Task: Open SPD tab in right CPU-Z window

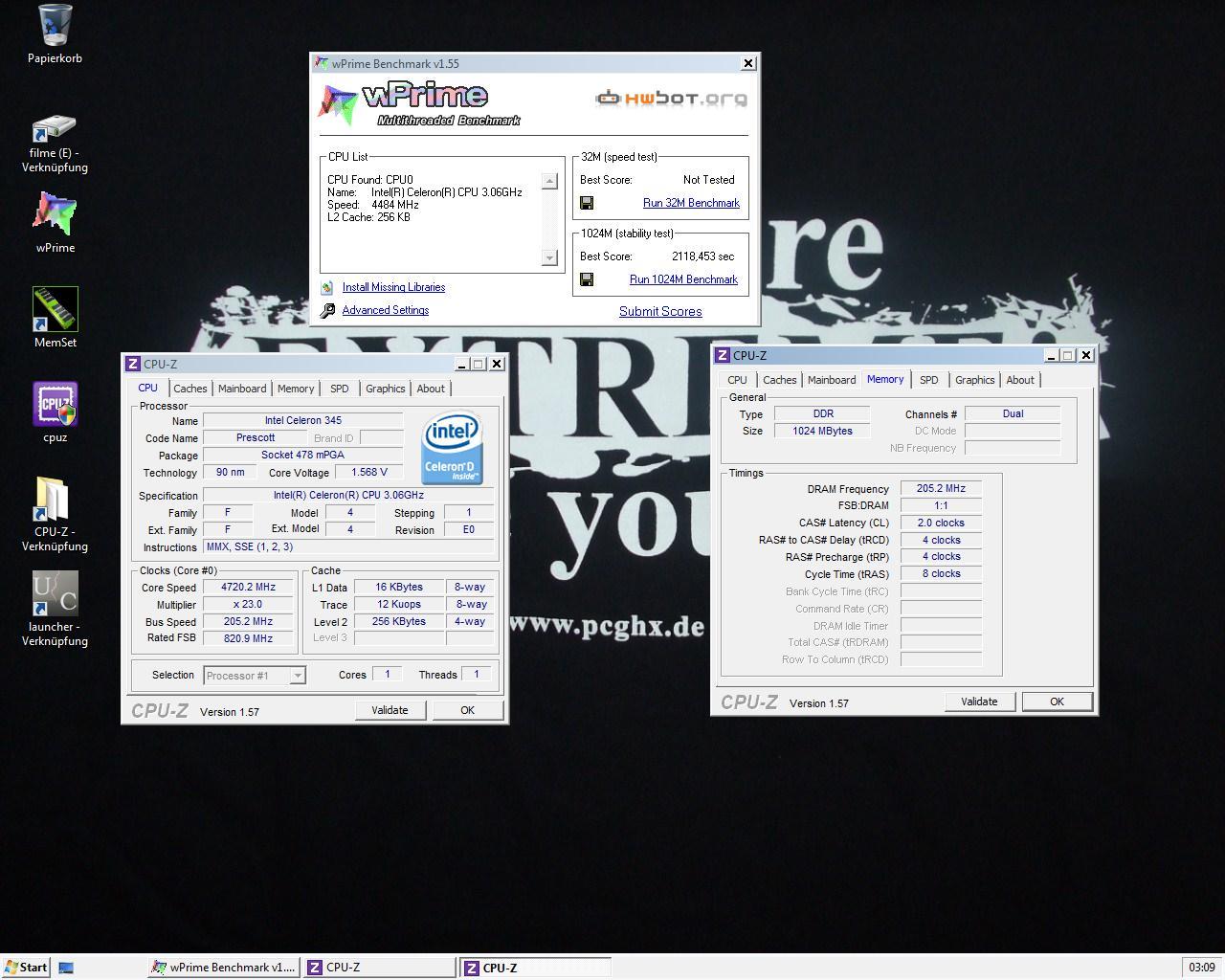Action: click(x=929, y=380)
